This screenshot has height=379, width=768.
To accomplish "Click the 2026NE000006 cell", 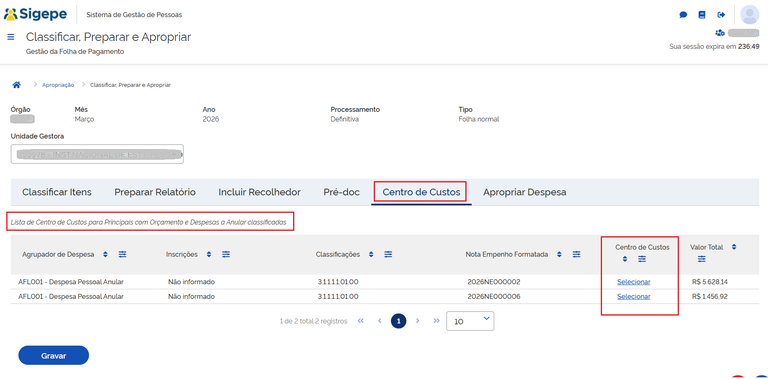I will [494, 297].
